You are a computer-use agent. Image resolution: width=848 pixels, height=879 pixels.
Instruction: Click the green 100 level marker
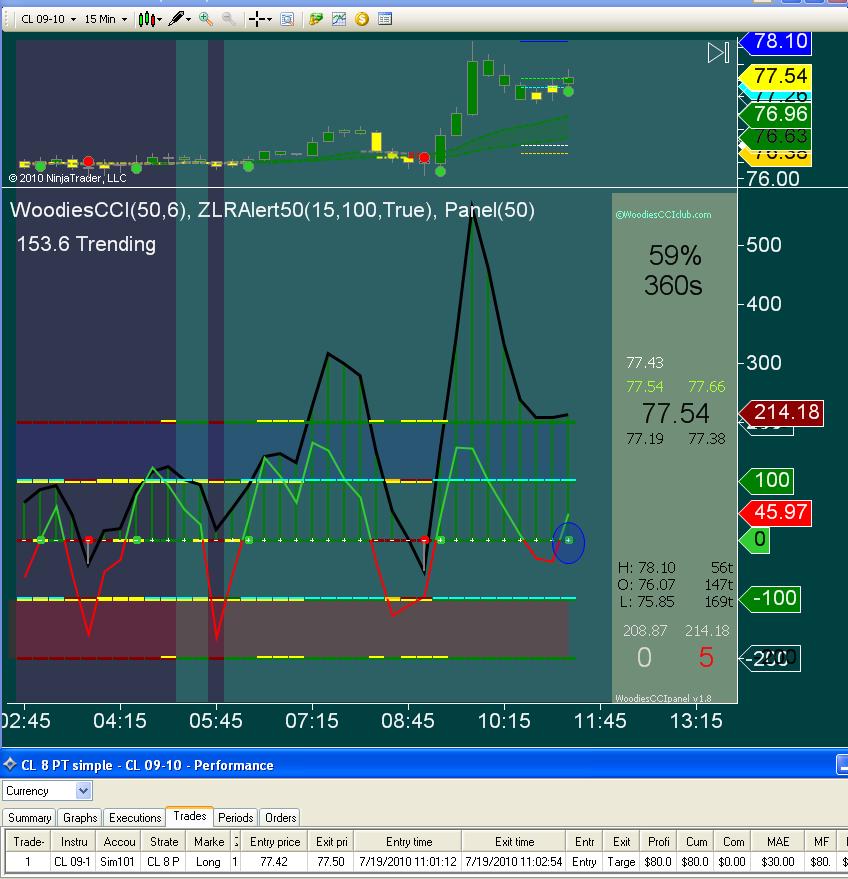pyautogui.click(x=767, y=480)
